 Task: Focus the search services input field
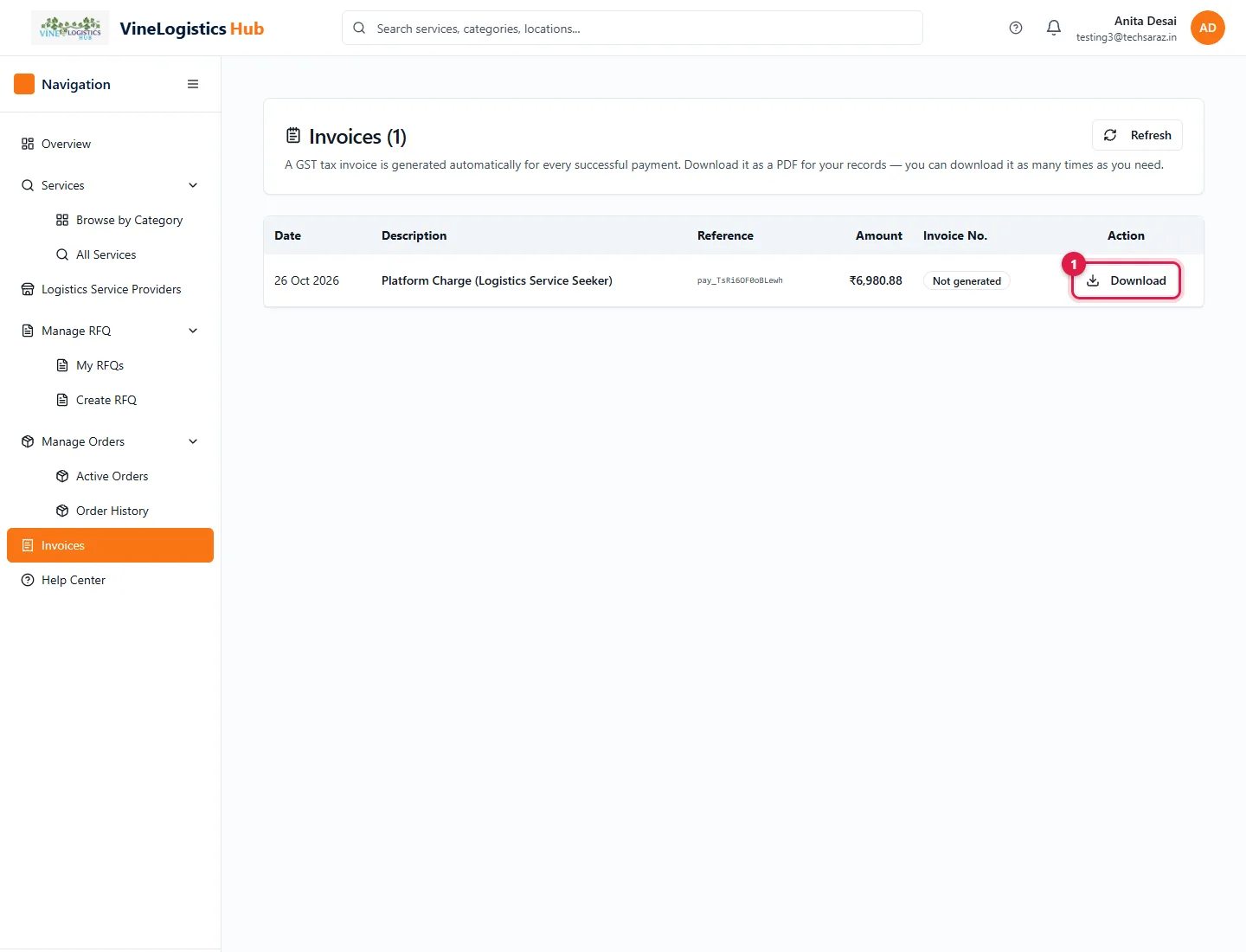tap(633, 28)
